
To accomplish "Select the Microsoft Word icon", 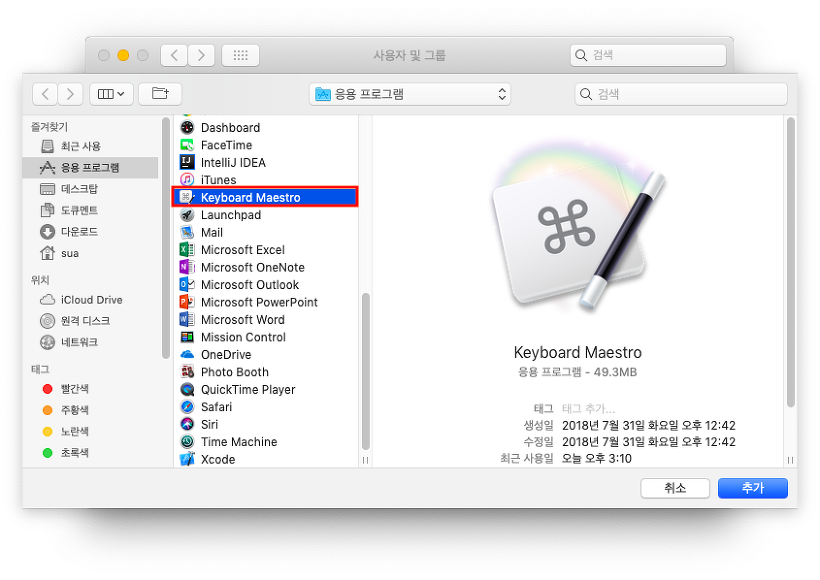I will pos(187,320).
